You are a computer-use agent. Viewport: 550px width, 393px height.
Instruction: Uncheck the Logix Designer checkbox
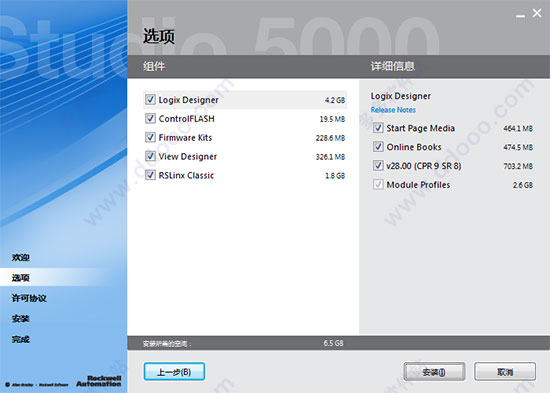[x=150, y=100]
